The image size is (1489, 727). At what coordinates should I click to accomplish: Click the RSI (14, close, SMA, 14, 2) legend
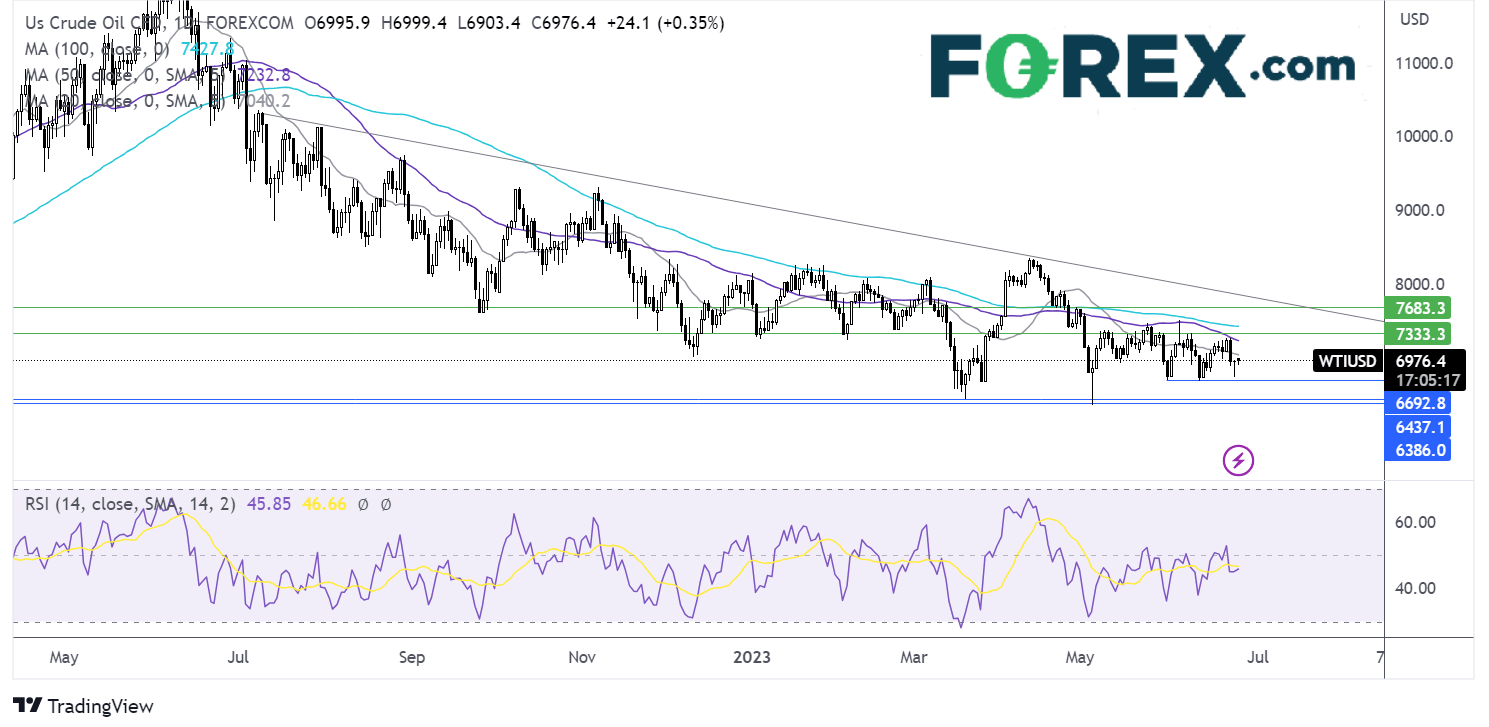(x=130, y=504)
